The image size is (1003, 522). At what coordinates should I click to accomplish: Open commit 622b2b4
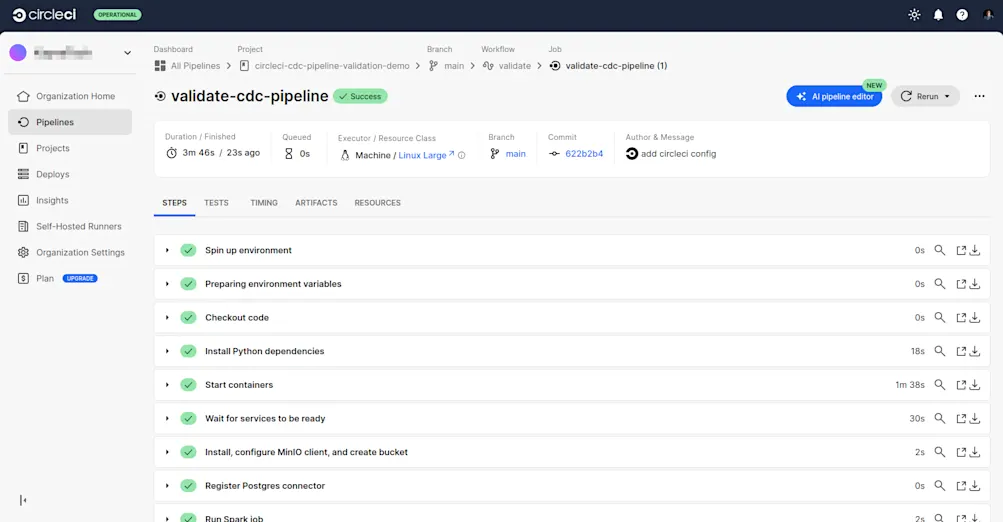(584, 154)
